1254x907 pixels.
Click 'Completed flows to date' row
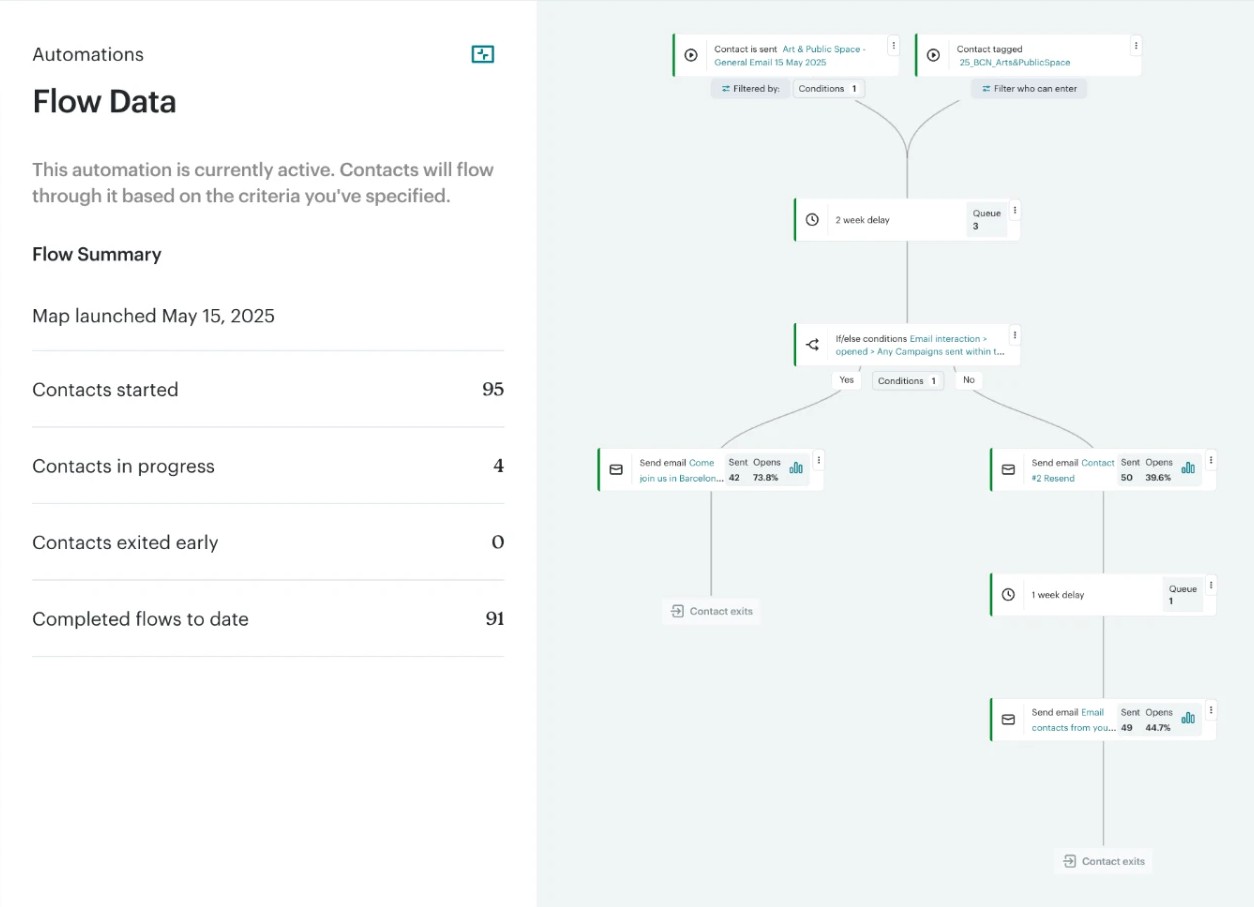268,619
